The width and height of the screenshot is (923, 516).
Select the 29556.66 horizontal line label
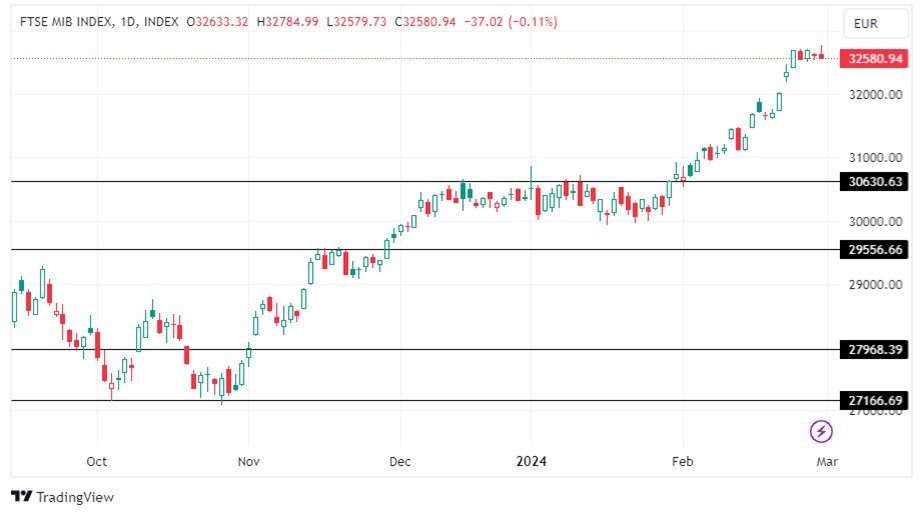click(874, 249)
